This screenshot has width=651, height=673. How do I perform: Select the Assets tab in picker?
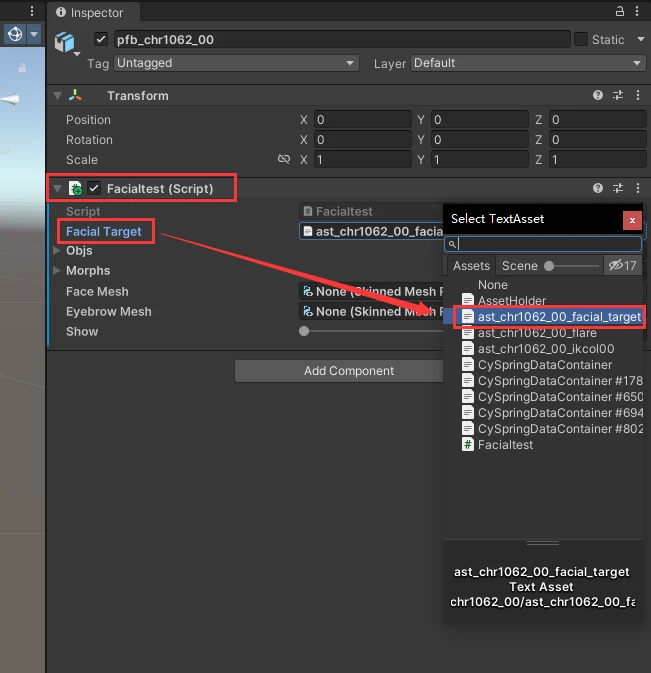coord(471,266)
